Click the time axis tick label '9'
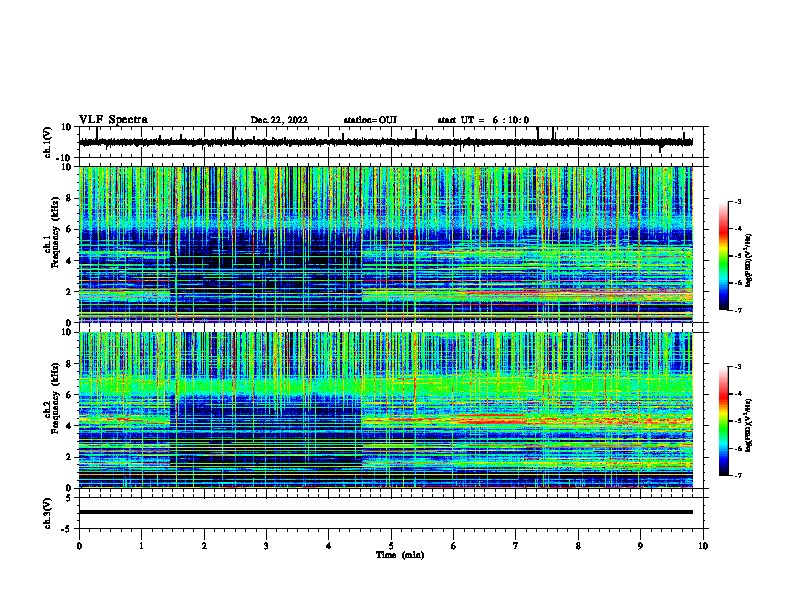Viewport: 792px width, 612px height. [640, 546]
